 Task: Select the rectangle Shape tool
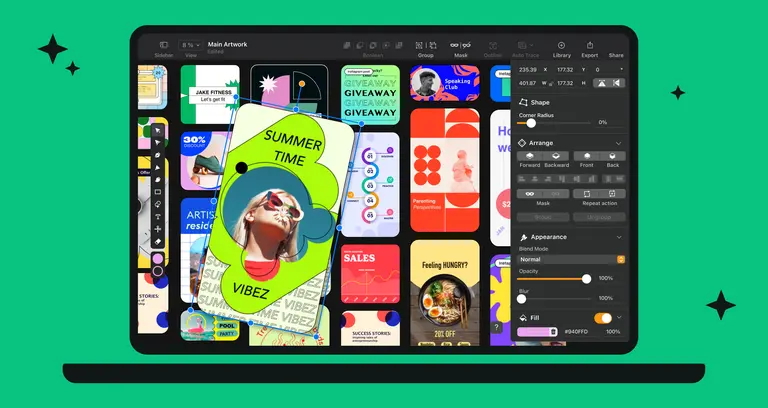pos(158,192)
